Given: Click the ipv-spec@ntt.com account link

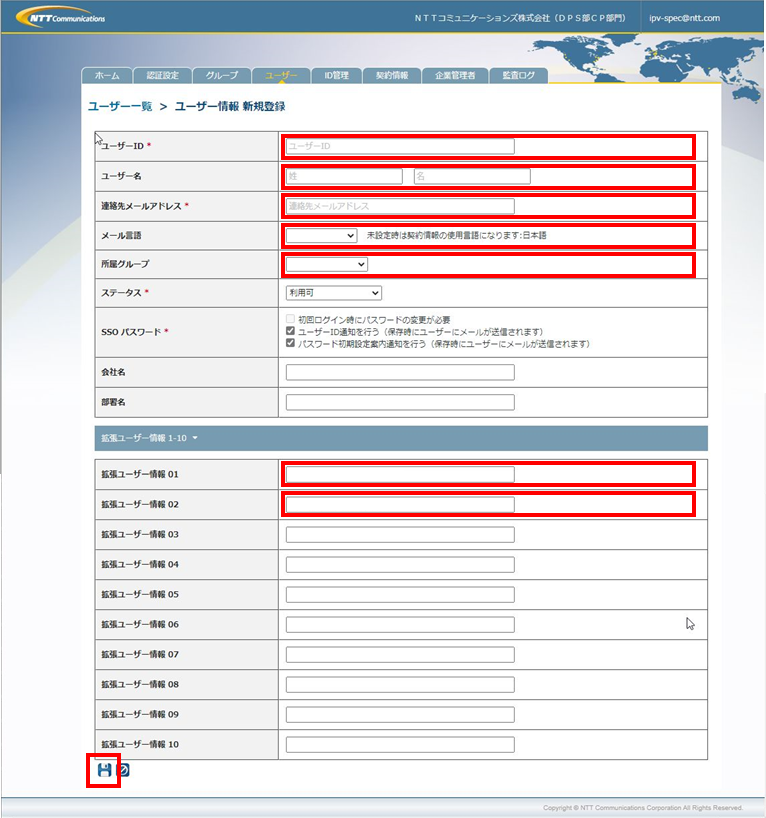Looking at the screenshot, I should click(684, 18).
